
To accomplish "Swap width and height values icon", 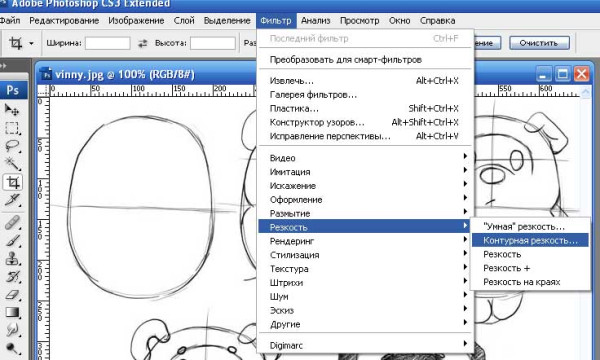I will coord(142,43).
